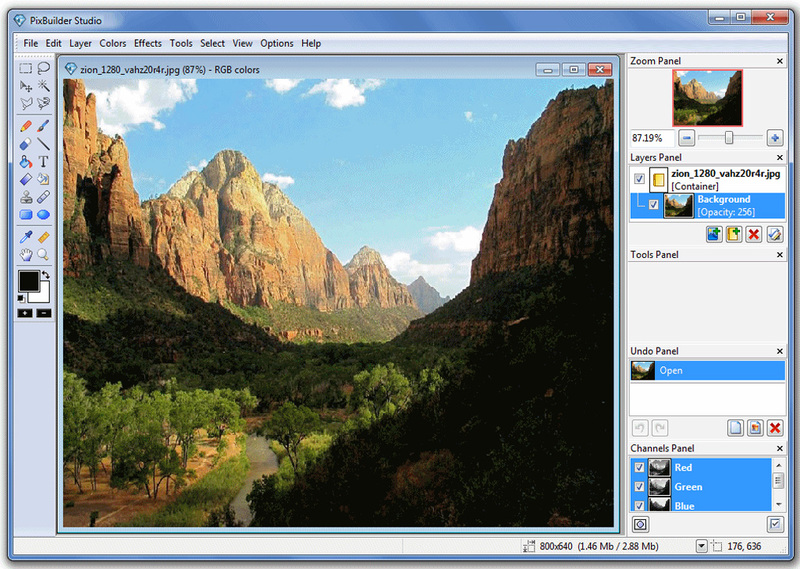Open the Colors menu
Image resolution: width=800 pixels, height=569 pixels.
(x=113, y=43)
